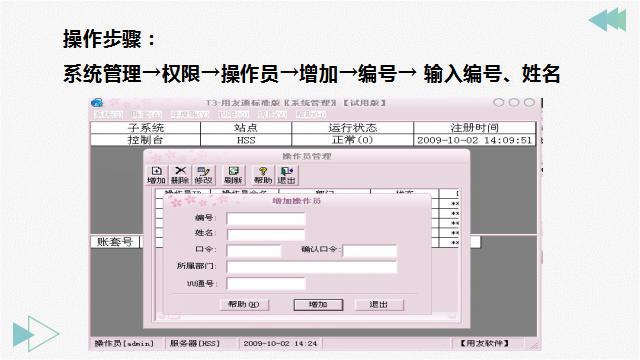
Task: Select the 控制台 subsystem cell
Action: click(x=145, y=140)
